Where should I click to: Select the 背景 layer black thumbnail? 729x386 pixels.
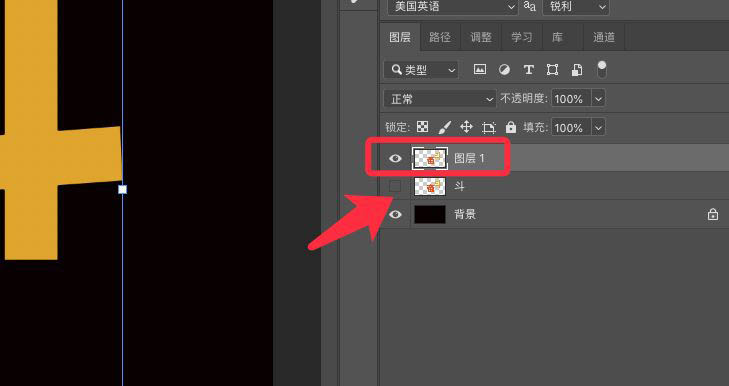click(x=430, y=214)
